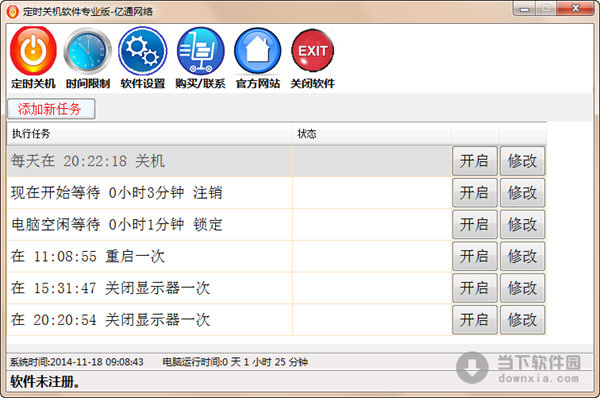
Task: Click the 系统时间 status bar text
Action: pyautogui.click(x=77, y=362)
